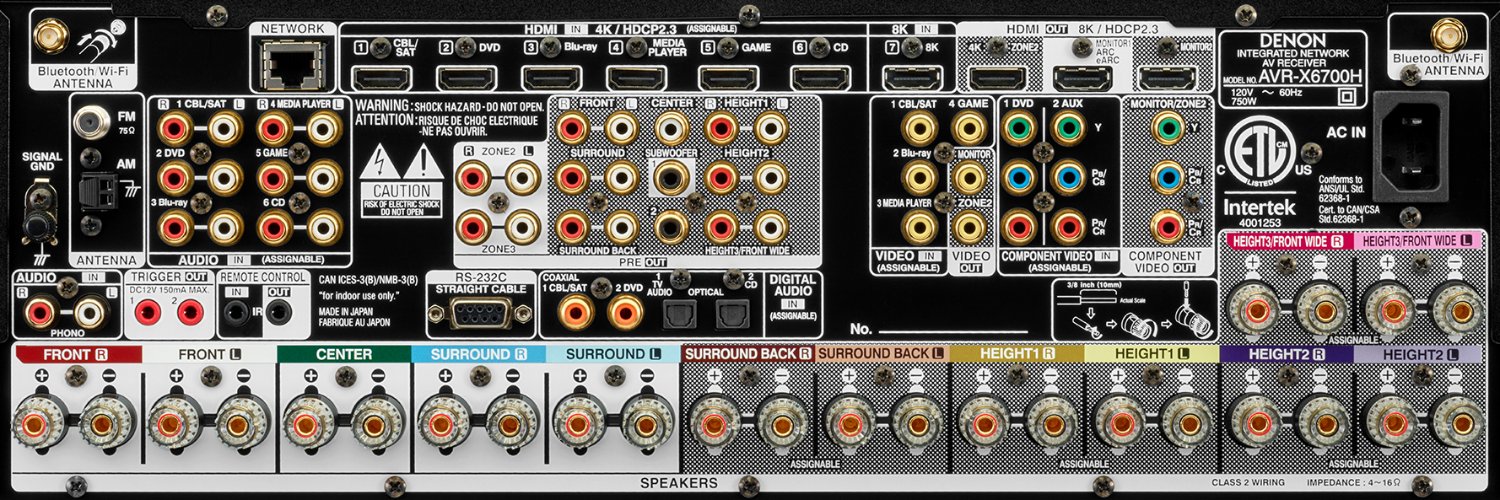Click the exclamation mark caution triangle
Viewport: 1500px width, 500px height.
[423, 160]
